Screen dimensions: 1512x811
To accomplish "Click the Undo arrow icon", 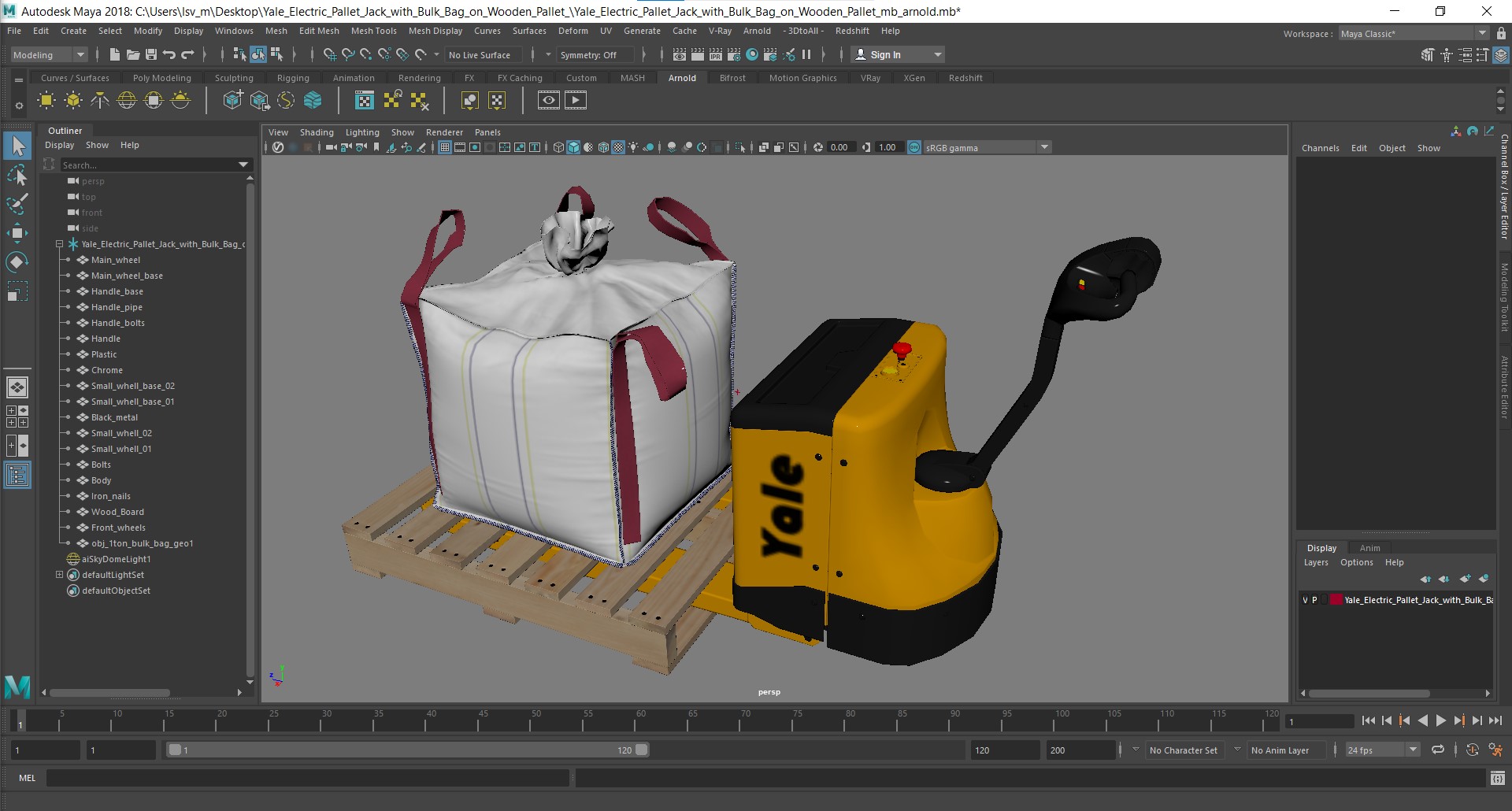I will (169, 54).
